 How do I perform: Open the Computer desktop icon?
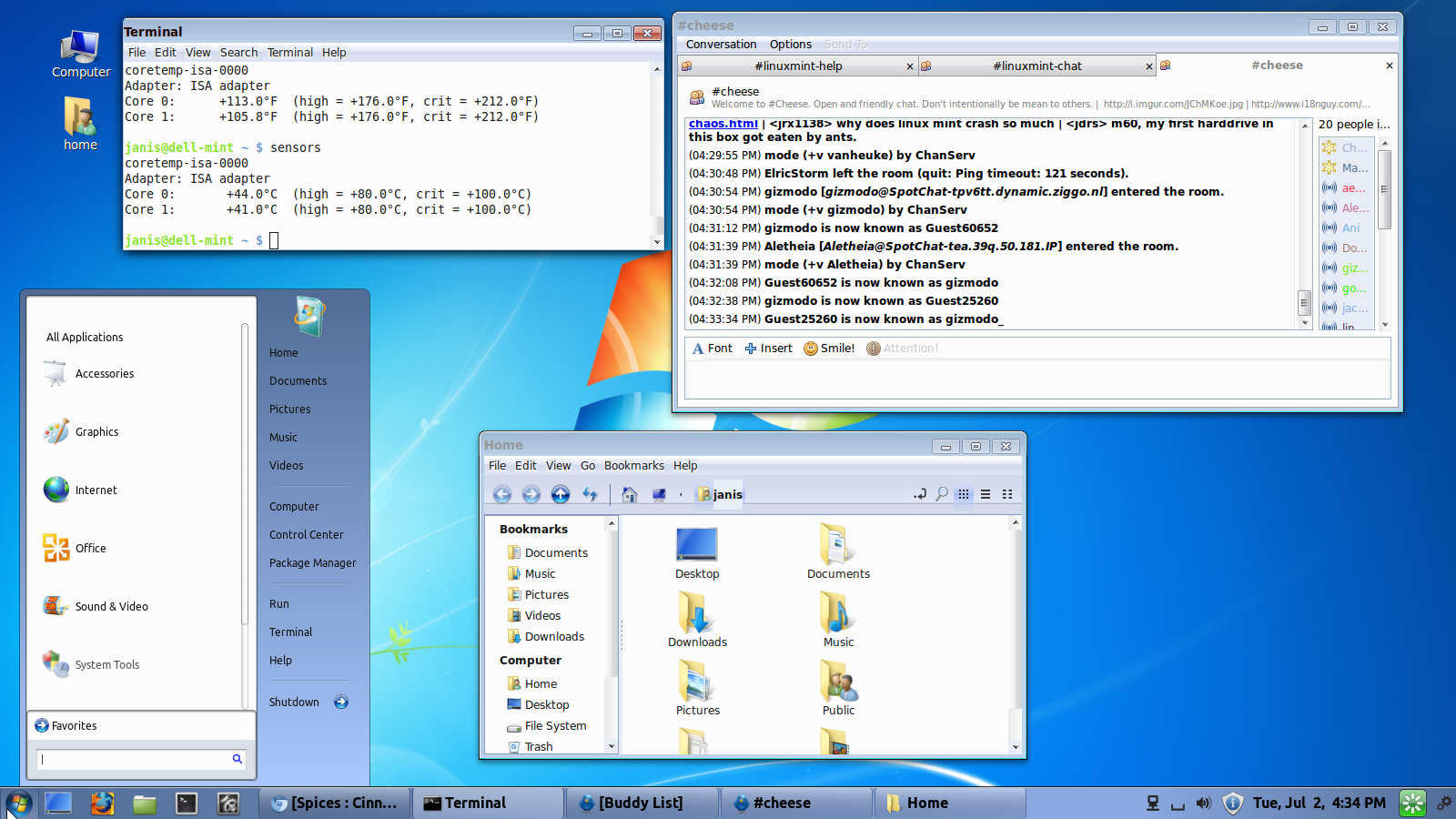coord(81,54)
